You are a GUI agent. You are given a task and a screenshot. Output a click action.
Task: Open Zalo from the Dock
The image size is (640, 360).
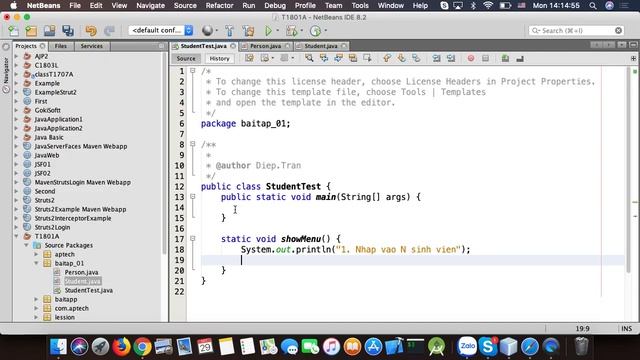[x=467, y=347]
